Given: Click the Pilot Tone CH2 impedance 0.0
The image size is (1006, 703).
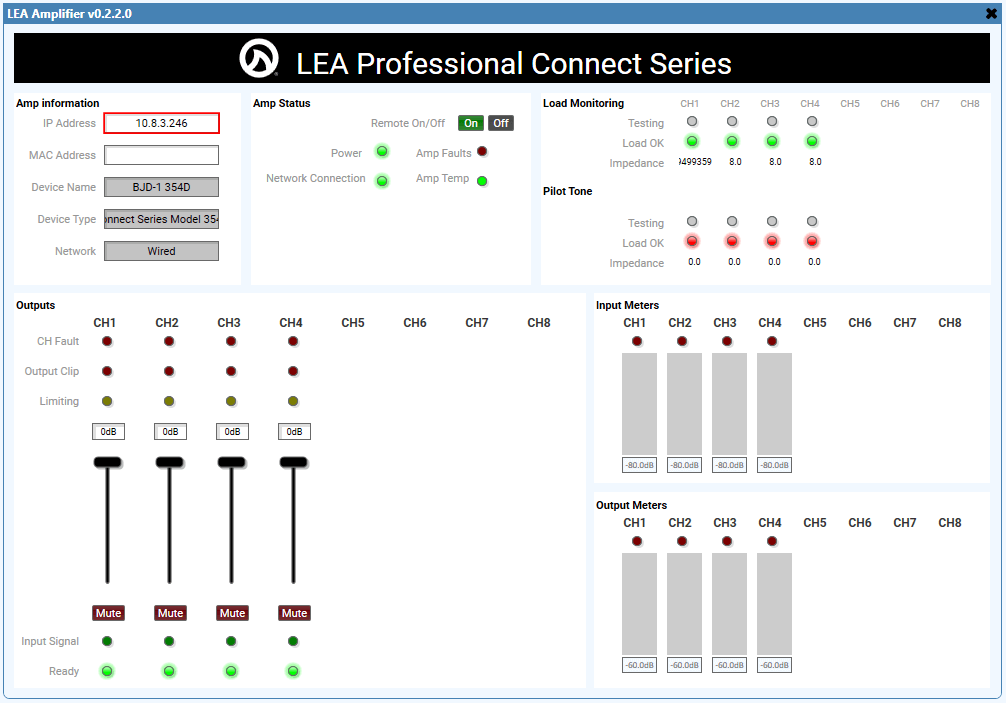Looking at the screenshot, I should coord(735,262).
